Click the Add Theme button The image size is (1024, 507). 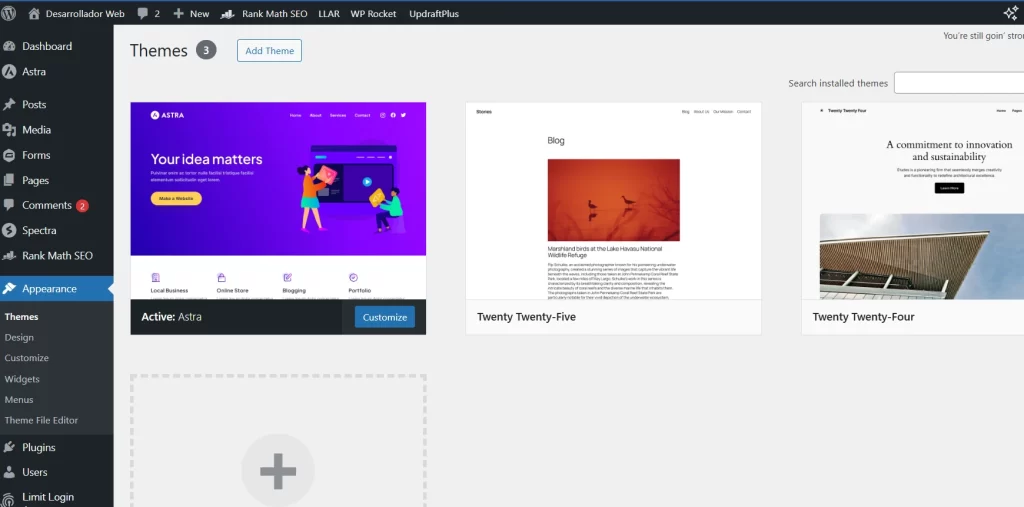click(269, 51)
